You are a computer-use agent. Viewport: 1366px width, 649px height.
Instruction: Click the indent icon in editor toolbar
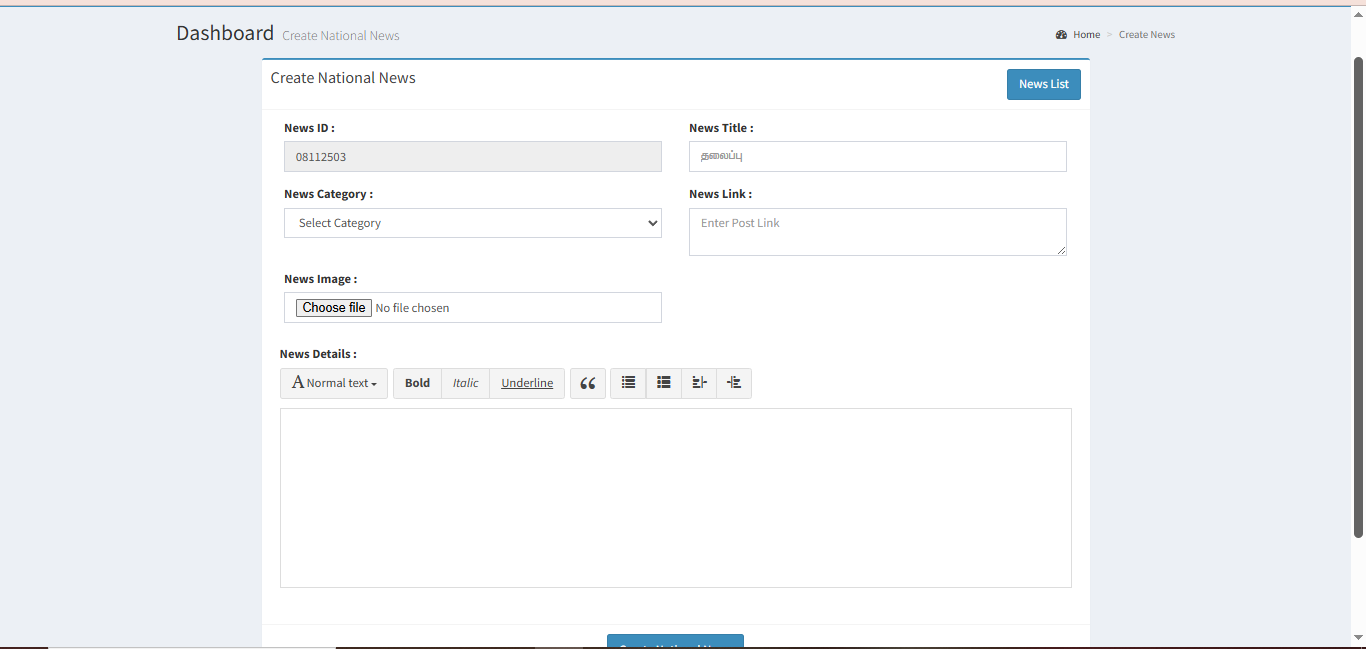tap(734, 383)
